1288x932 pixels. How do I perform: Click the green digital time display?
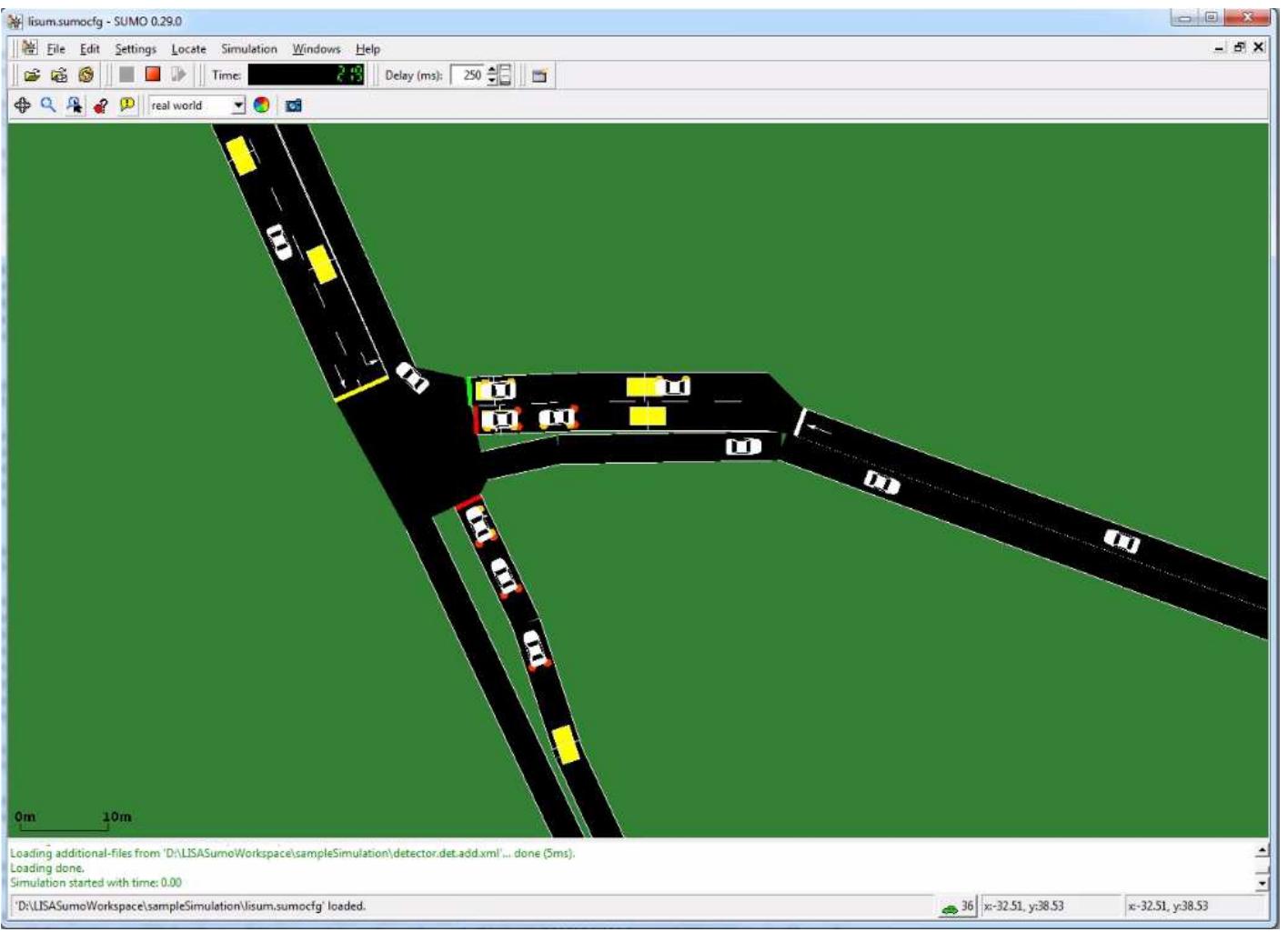coord(307,75)
